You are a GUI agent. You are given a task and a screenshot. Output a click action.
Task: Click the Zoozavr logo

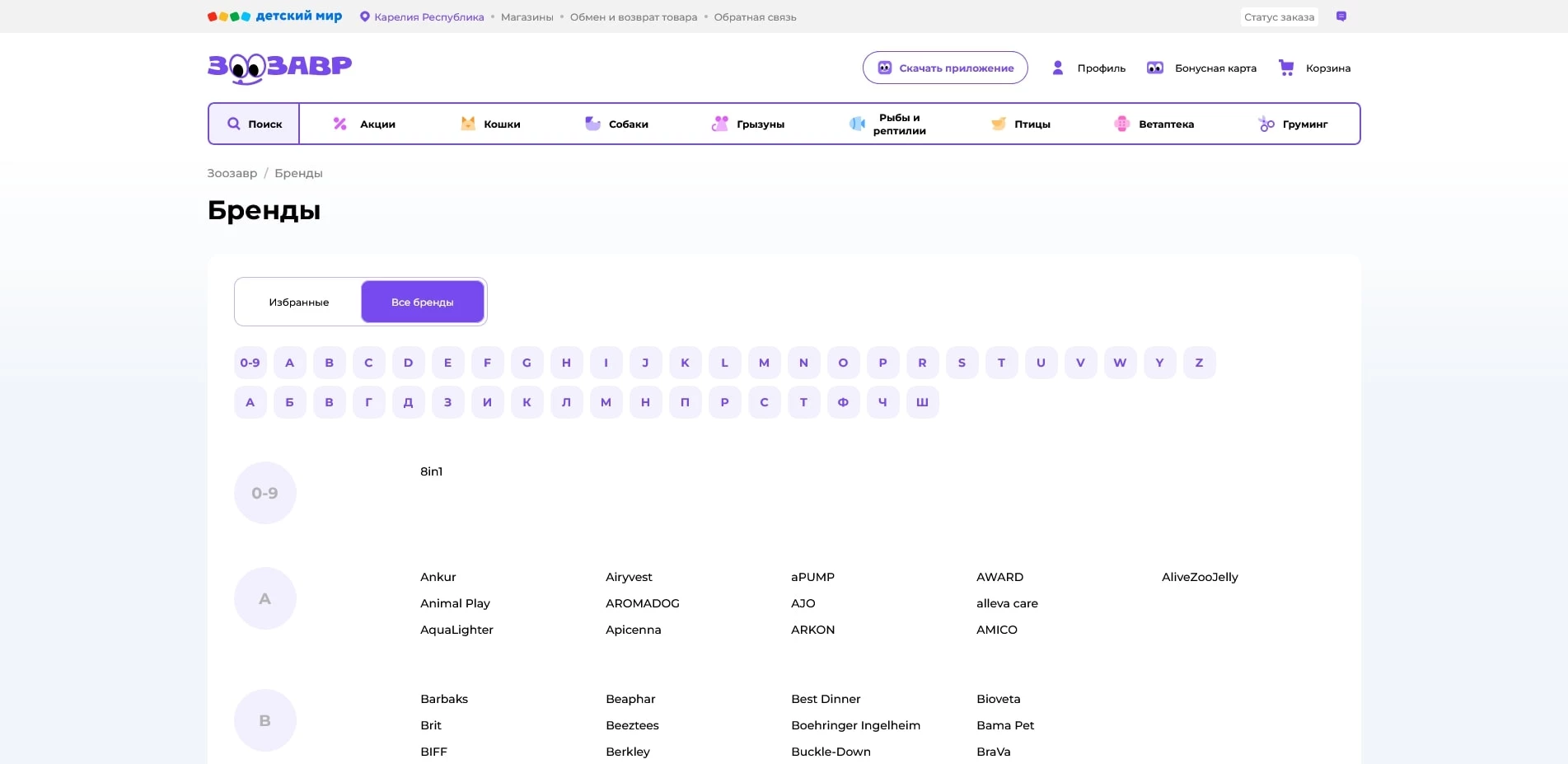(279, 68)
